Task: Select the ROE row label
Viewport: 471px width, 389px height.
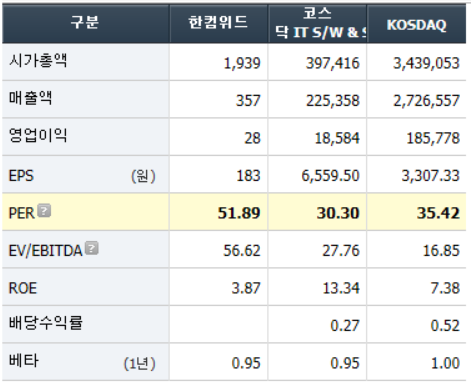Action: 22,288
